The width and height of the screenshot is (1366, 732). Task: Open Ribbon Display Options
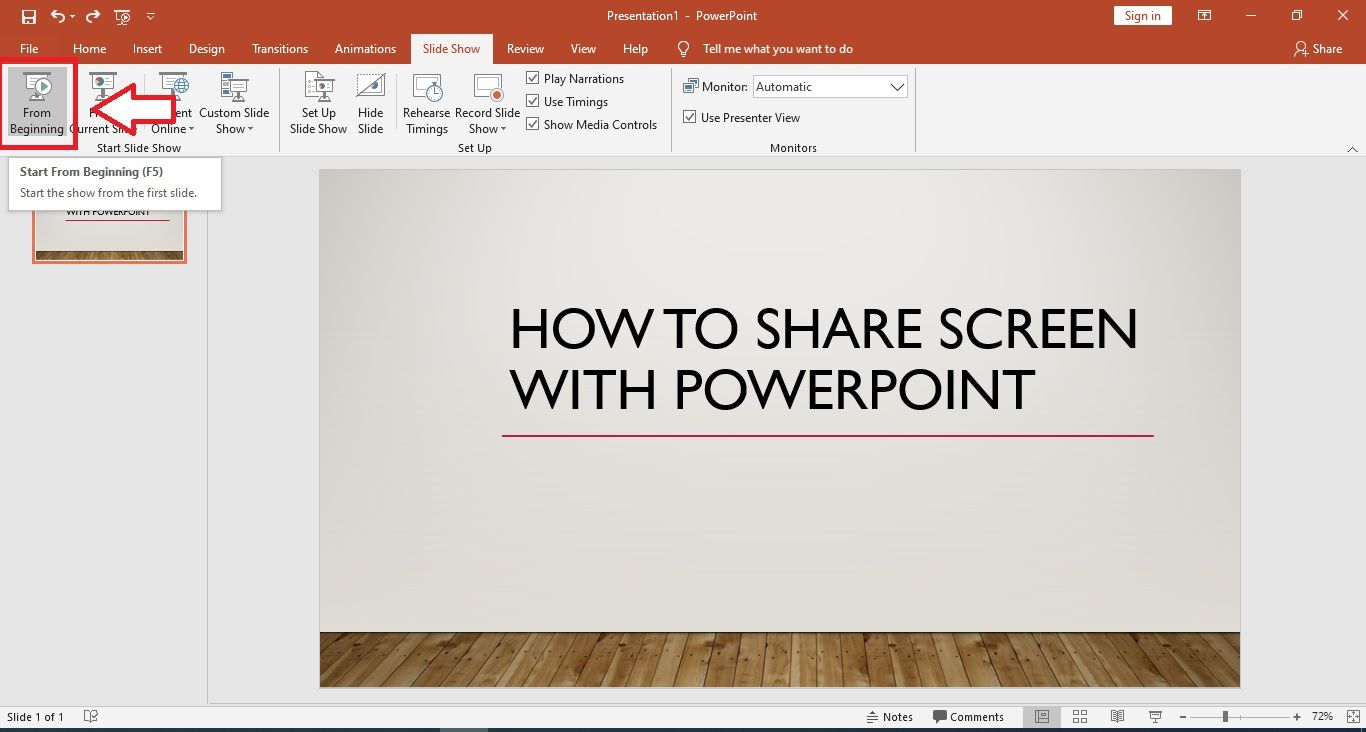1205,16
